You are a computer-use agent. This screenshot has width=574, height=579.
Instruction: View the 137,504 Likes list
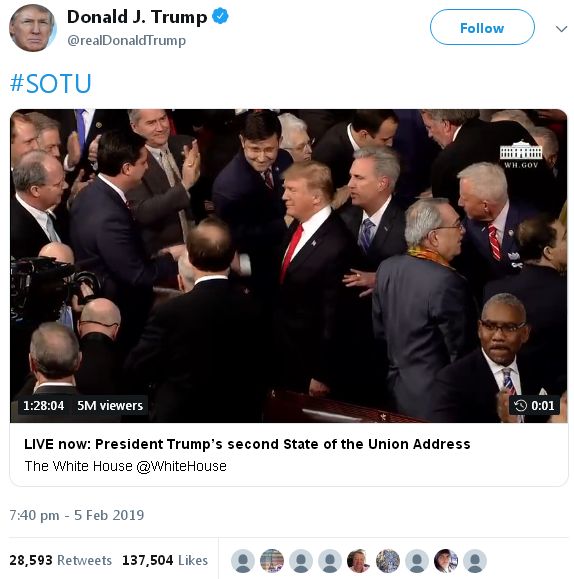pos(165,560)
